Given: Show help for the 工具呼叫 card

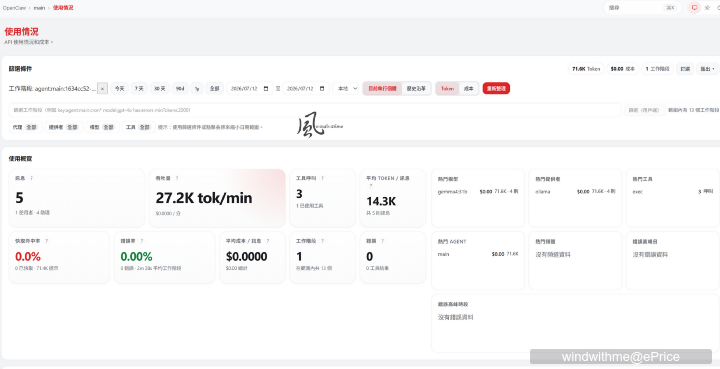Looking at the screenshot, I should [x=322, y=178].
